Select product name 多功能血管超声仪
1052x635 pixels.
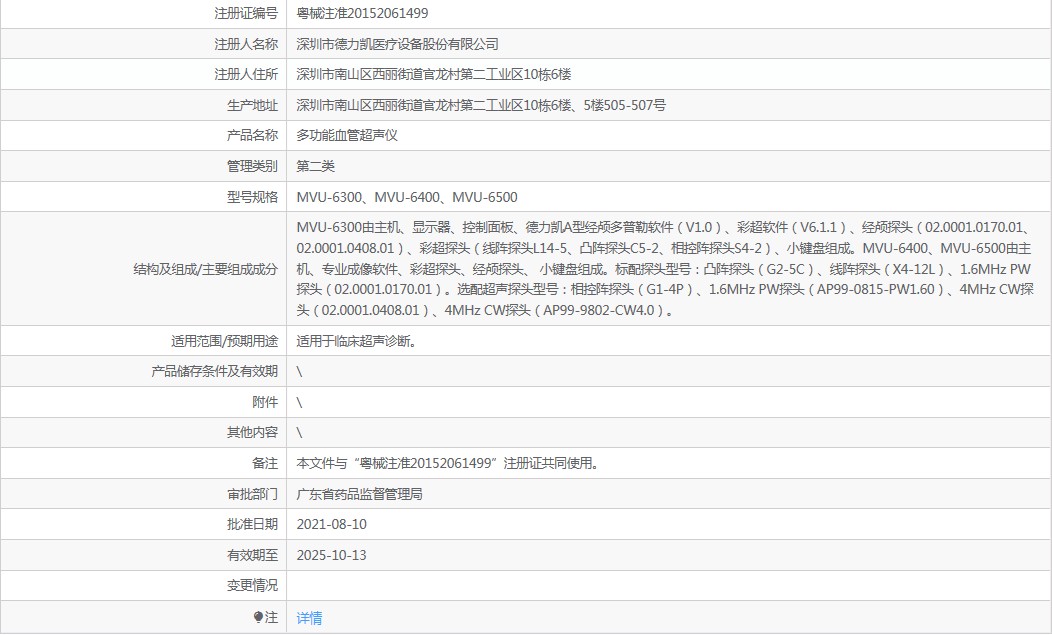click(347, 136)
